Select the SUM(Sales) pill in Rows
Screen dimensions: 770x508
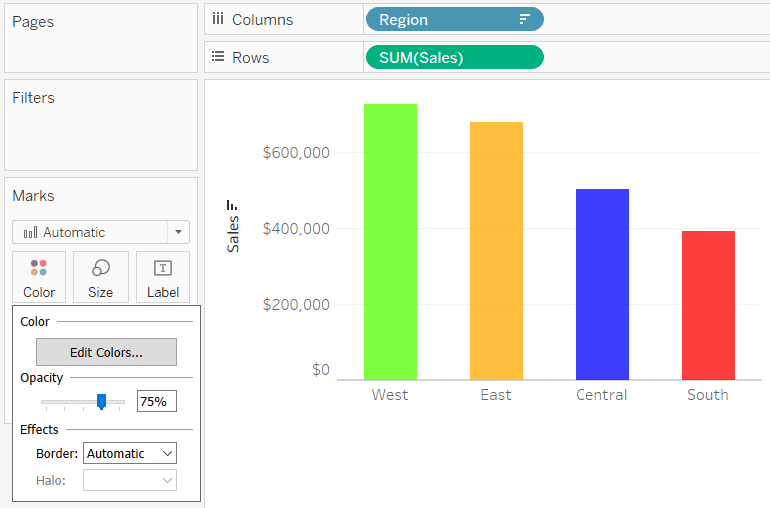click(x=455, y=57)
